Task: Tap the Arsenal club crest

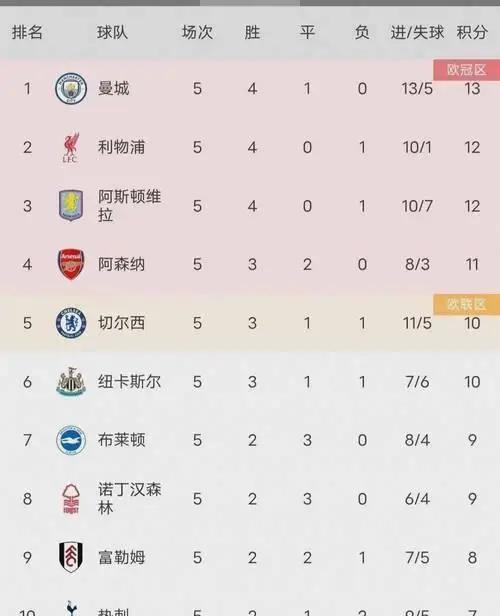Action: coord(71,264)
